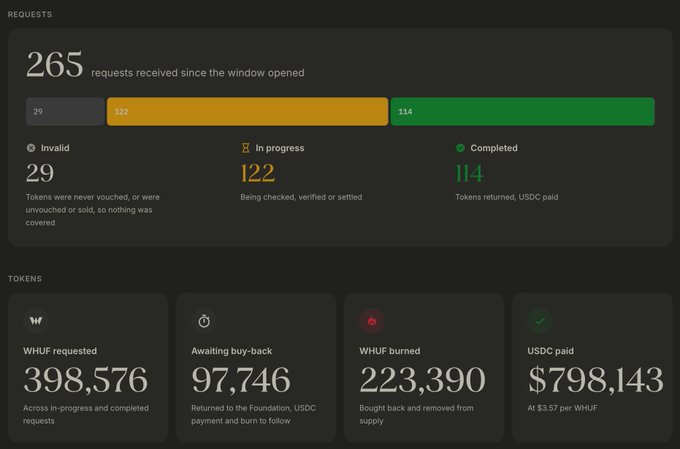This screenshot has height=449, width=680.
Task: Click the hourglass icon beside In progress
Action: coord(245,148)
